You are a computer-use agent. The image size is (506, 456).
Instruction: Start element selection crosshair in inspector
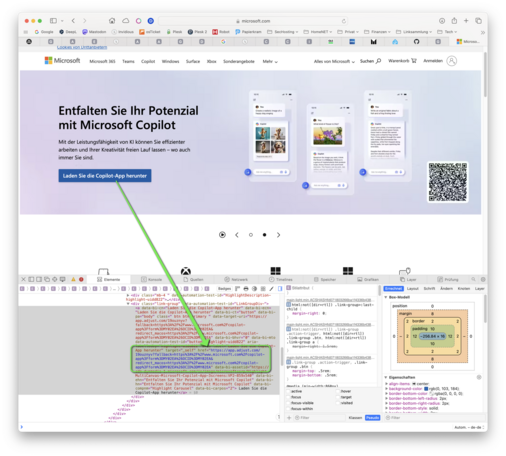[x=54, y=279]
